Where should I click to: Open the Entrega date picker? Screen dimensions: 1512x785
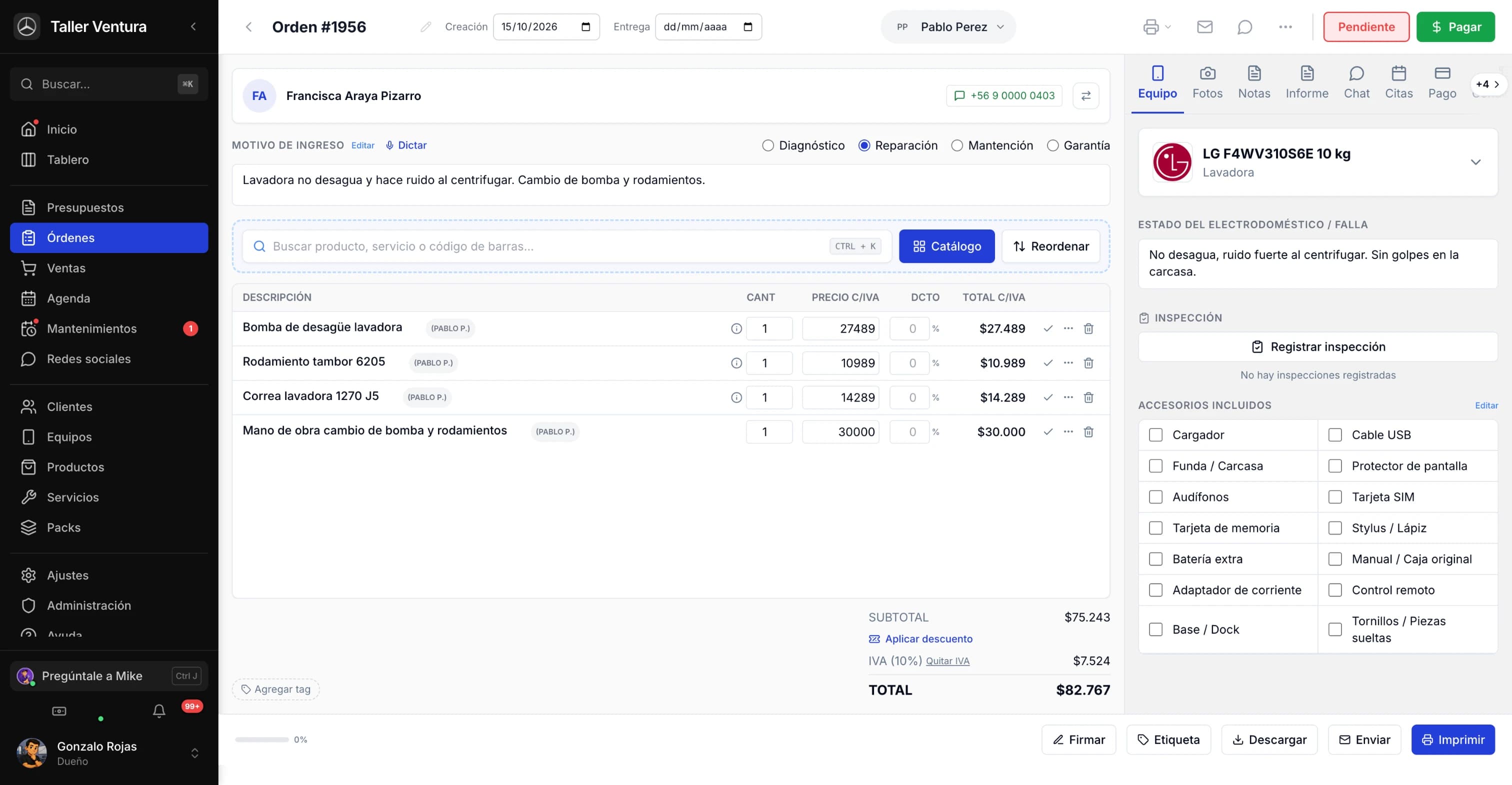[748, 27]
